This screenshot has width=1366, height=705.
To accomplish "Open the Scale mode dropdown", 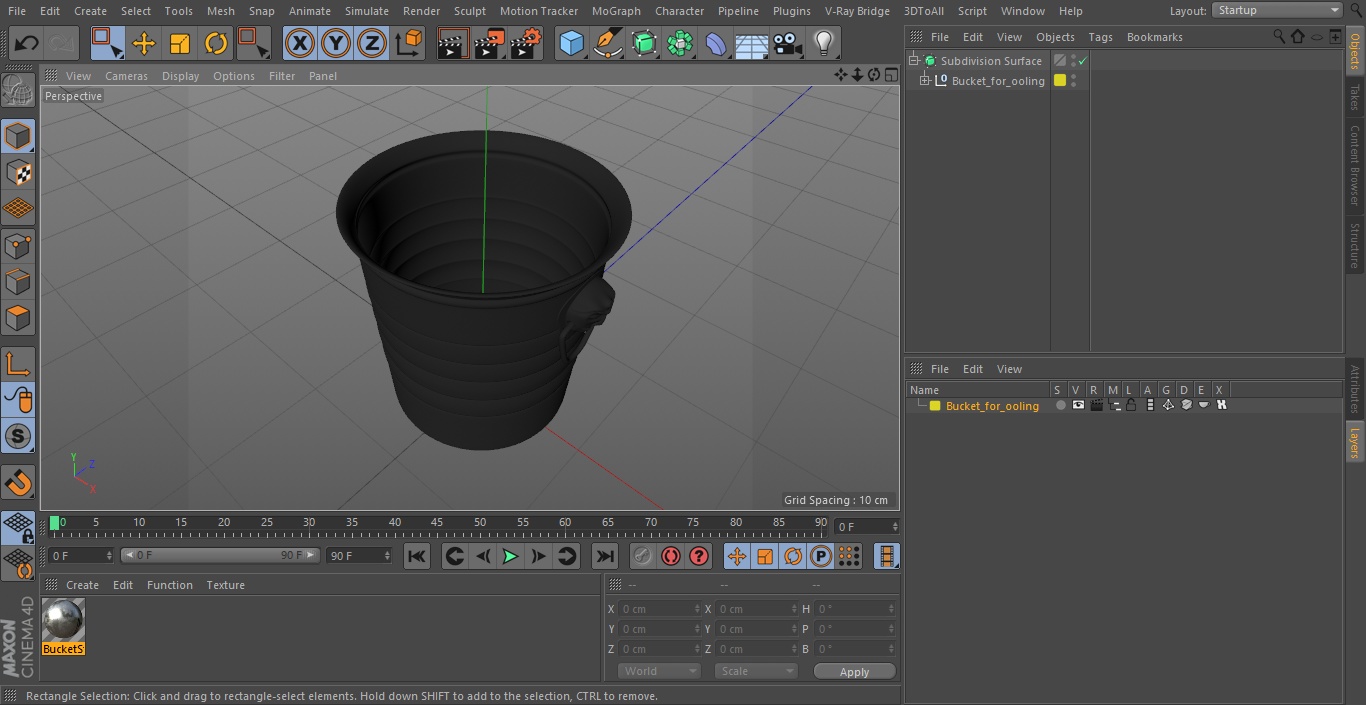I will (x=756, y=671).
